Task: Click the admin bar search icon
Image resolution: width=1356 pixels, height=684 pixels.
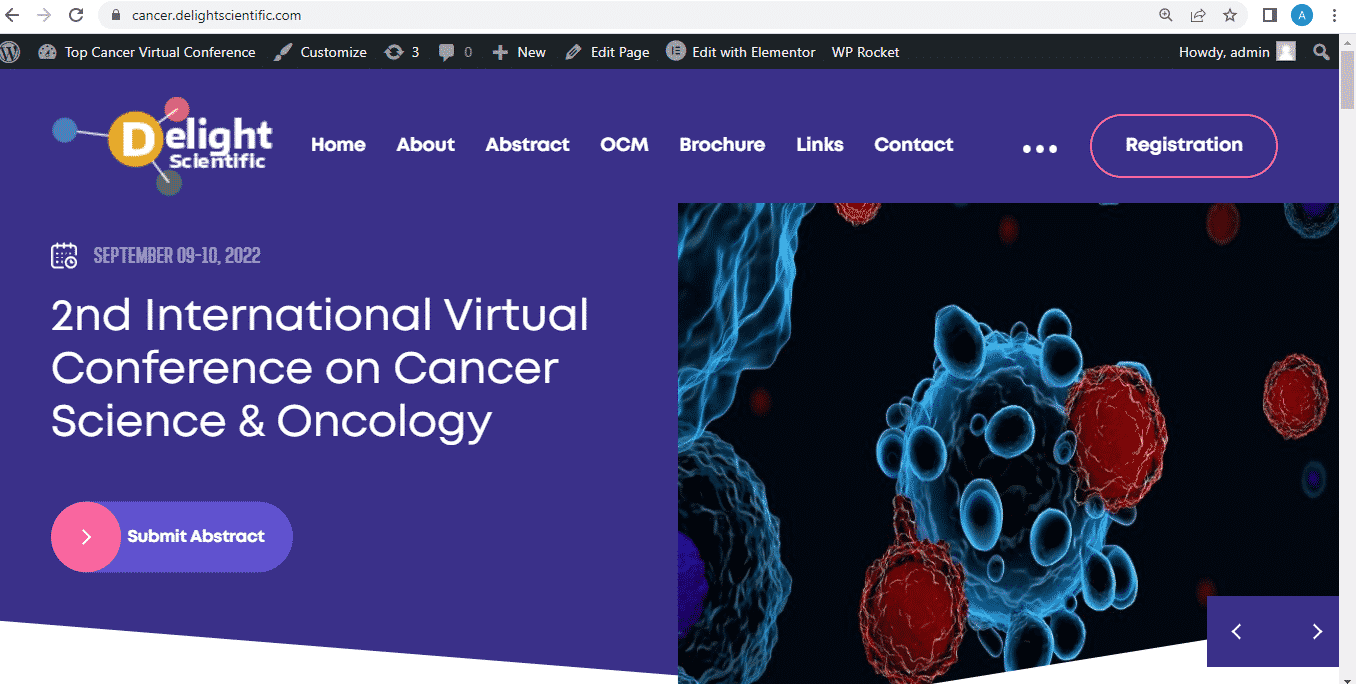Action: tap(1321, 51)
